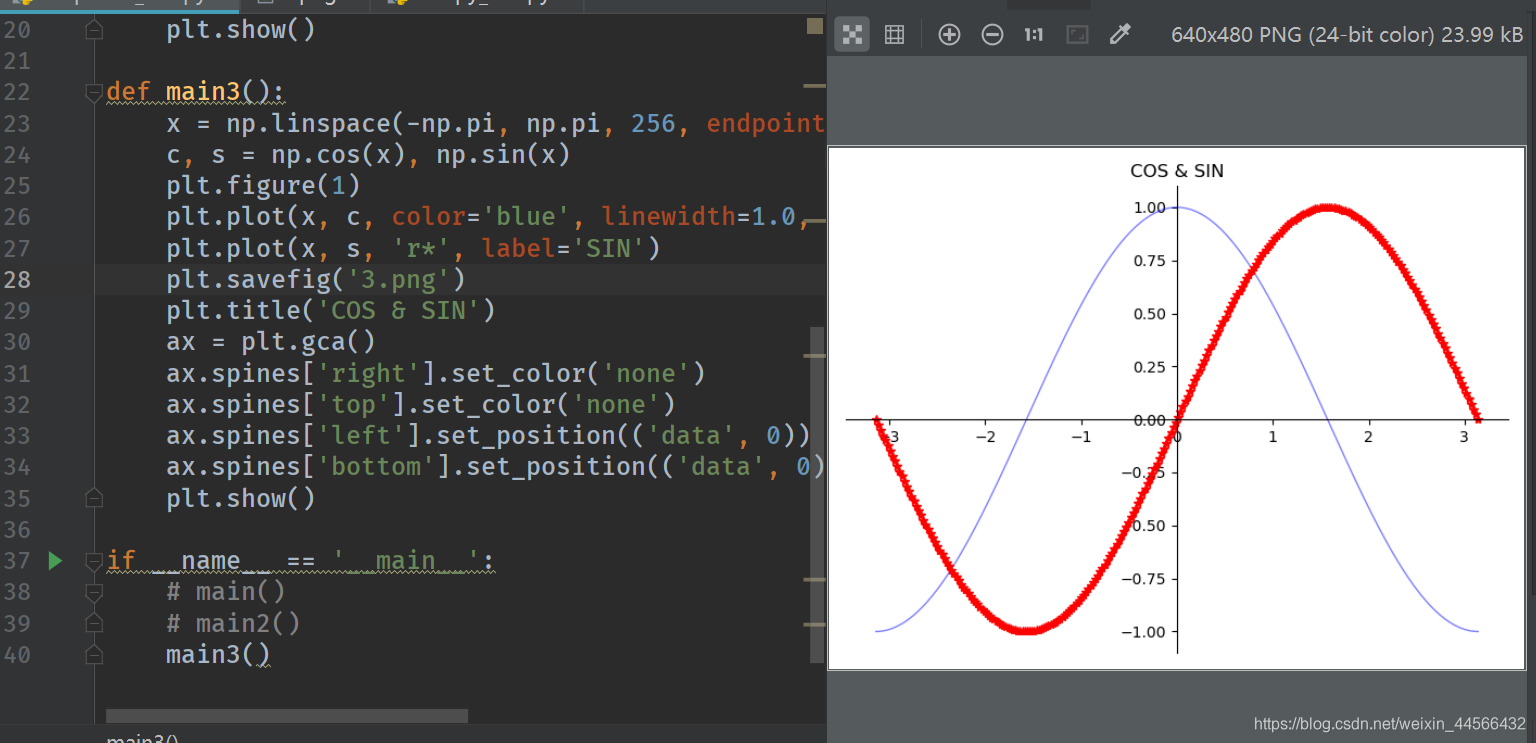Fit the image to the window
Image resolution: width=1536 pixels, height=743 pixels.
click(1078, 33)
